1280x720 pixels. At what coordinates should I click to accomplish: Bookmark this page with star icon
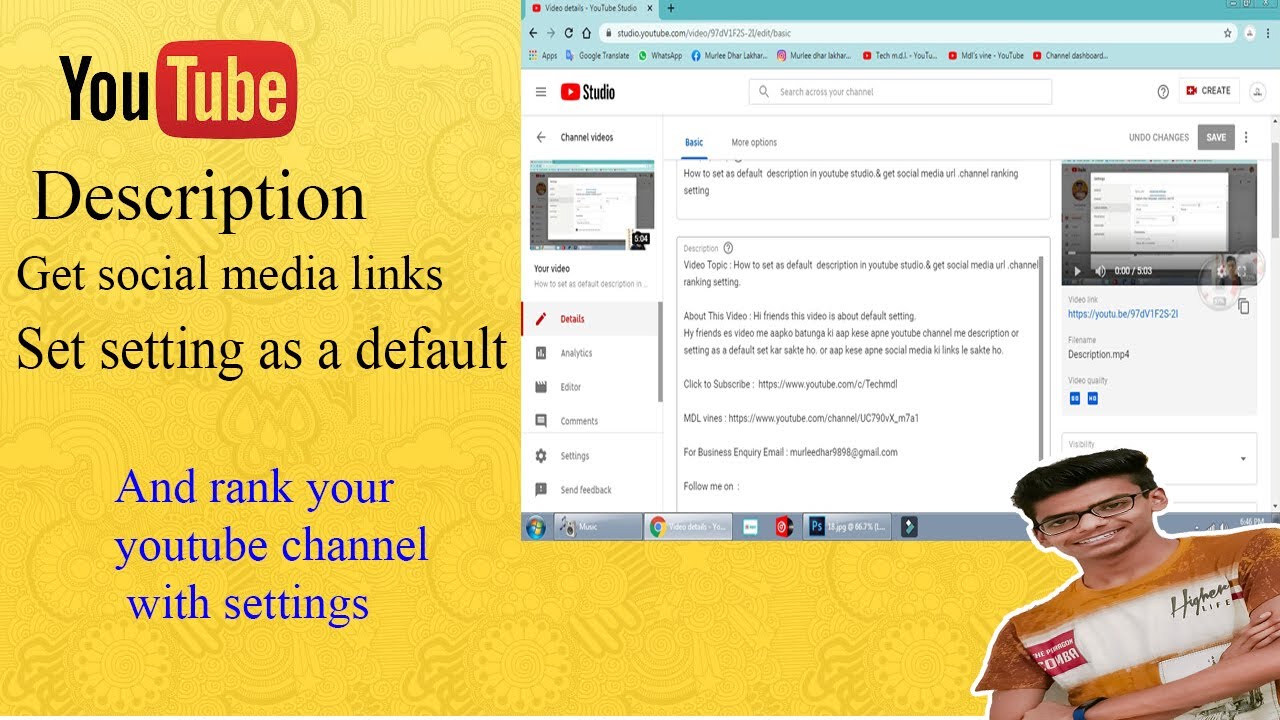coord(1228,33)
